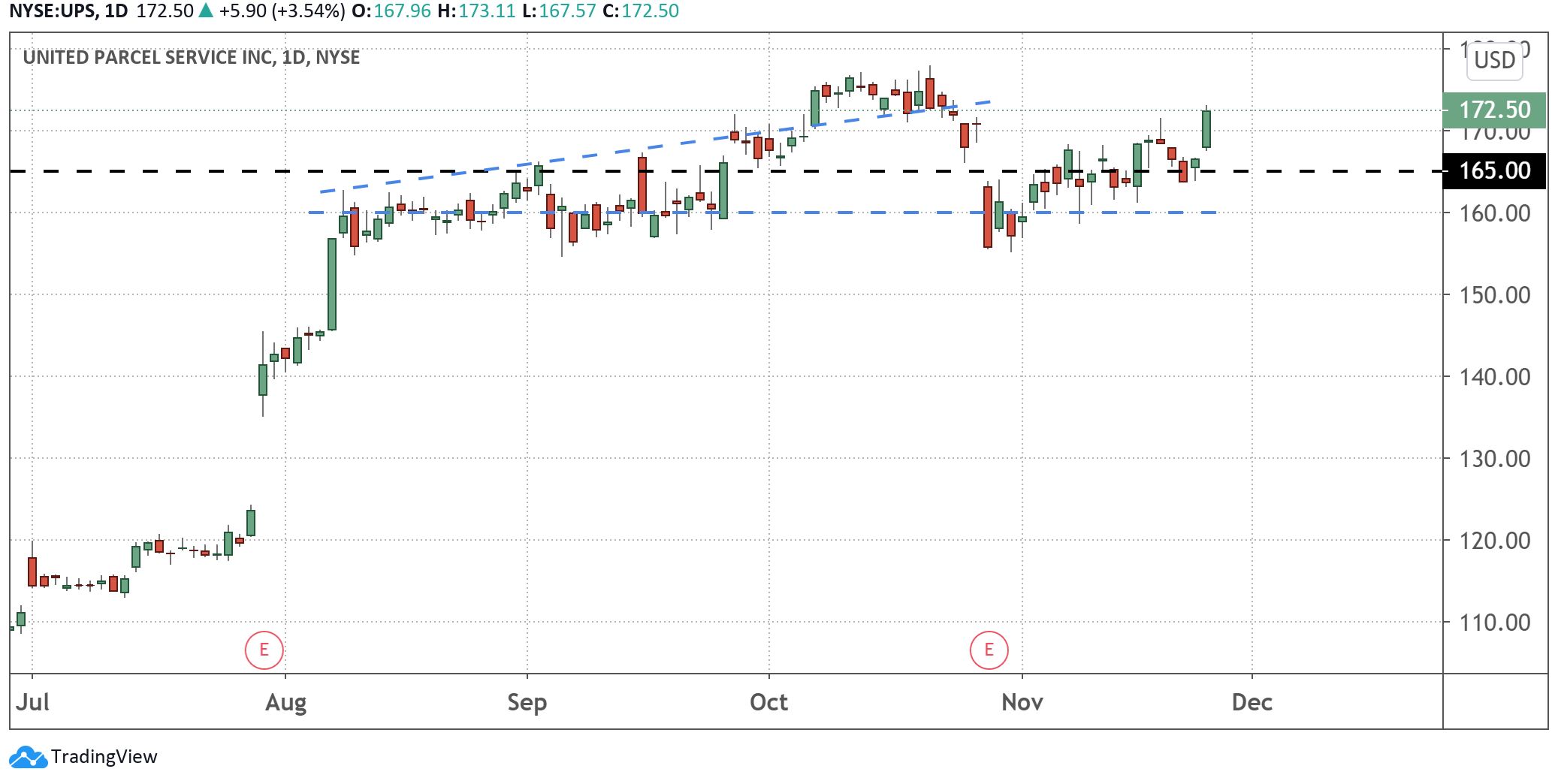Click the Dec label on time axis

pos(1252,702)
